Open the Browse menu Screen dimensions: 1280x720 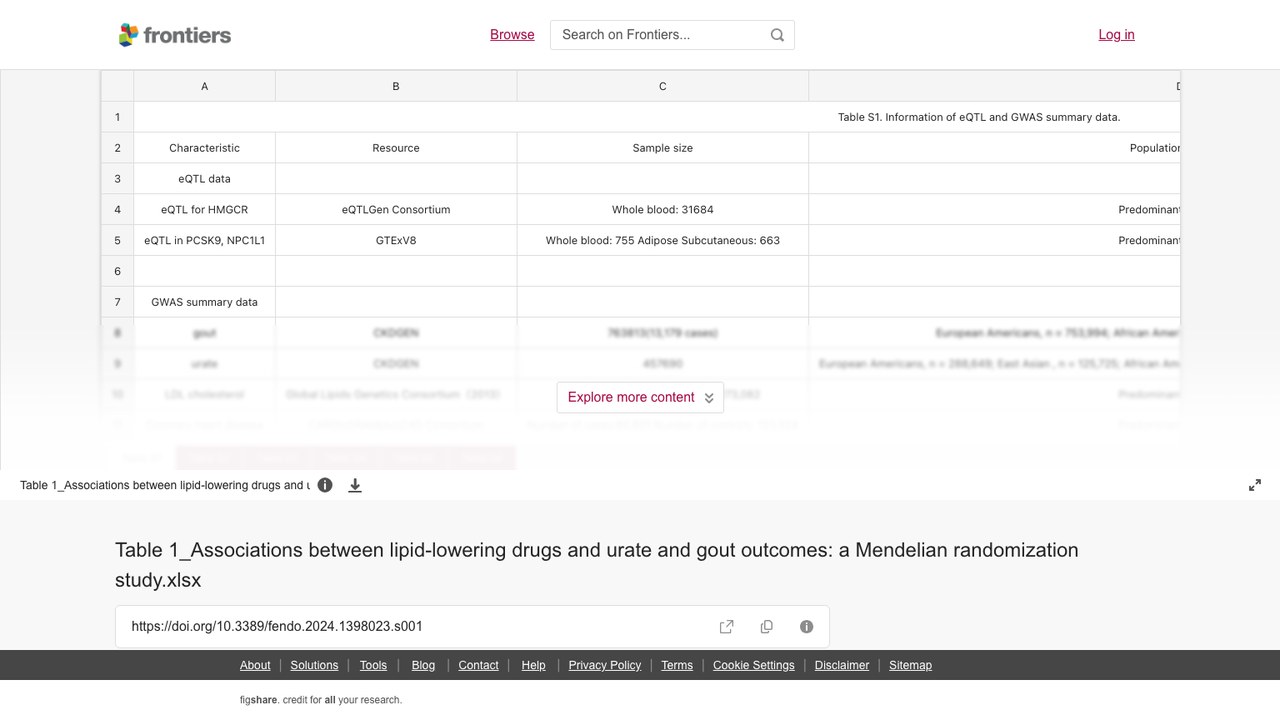tap(512, 35)
